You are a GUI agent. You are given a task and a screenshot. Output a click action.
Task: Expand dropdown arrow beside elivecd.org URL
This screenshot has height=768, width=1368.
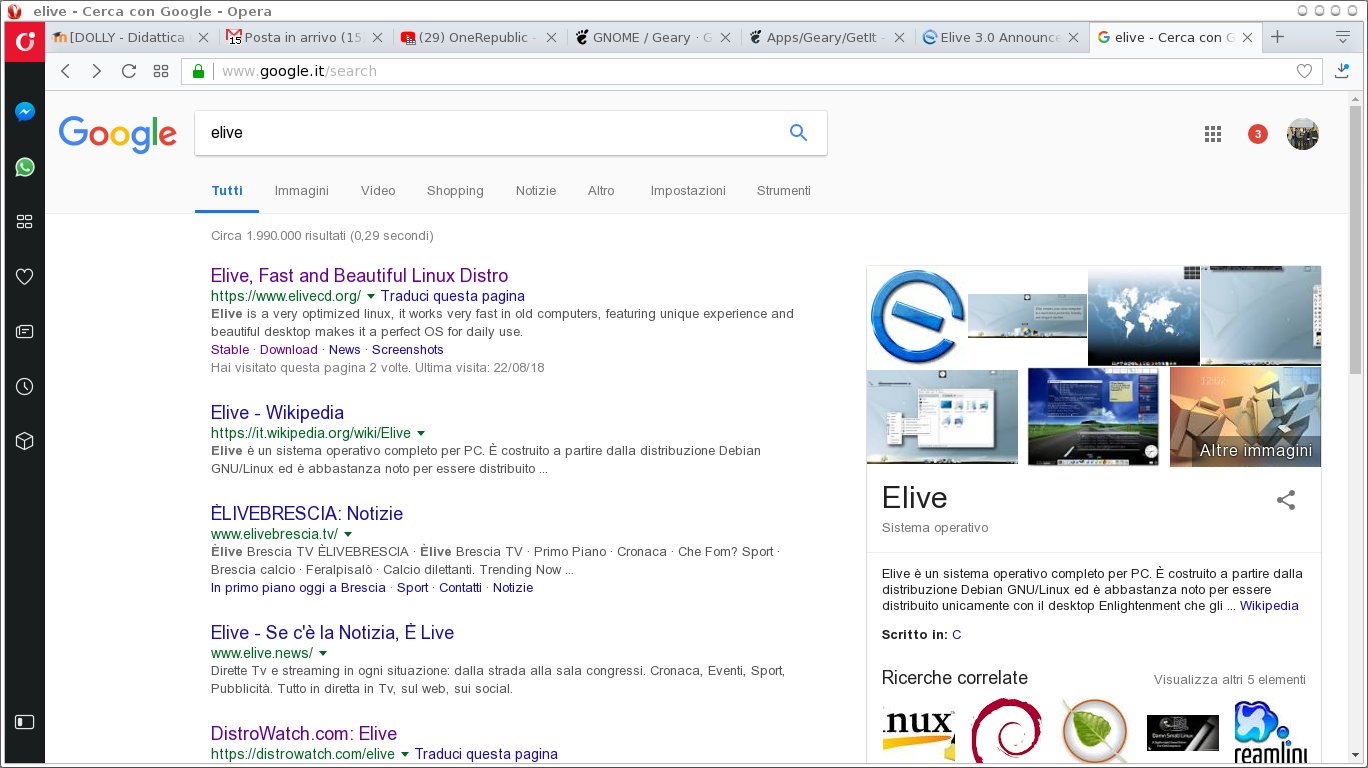click(x=371, y=297)
